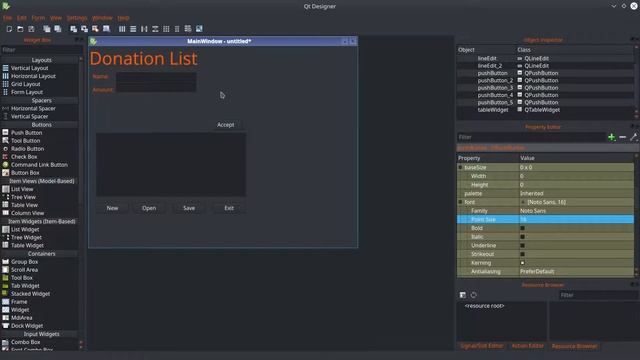Screen dimensions: 640x360
Task: Click the Resource Browser filter field
Action: [x=598, y=295]
